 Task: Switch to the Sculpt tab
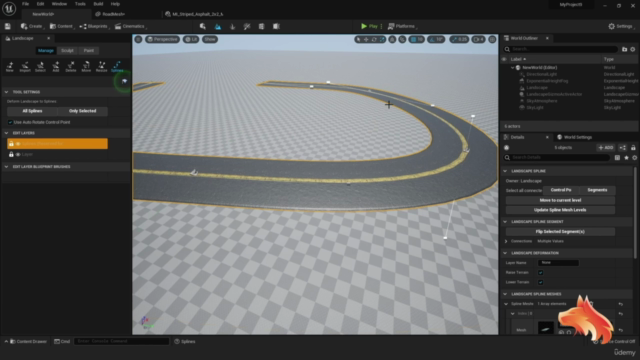pyautogui.click(x=67, y=51)
